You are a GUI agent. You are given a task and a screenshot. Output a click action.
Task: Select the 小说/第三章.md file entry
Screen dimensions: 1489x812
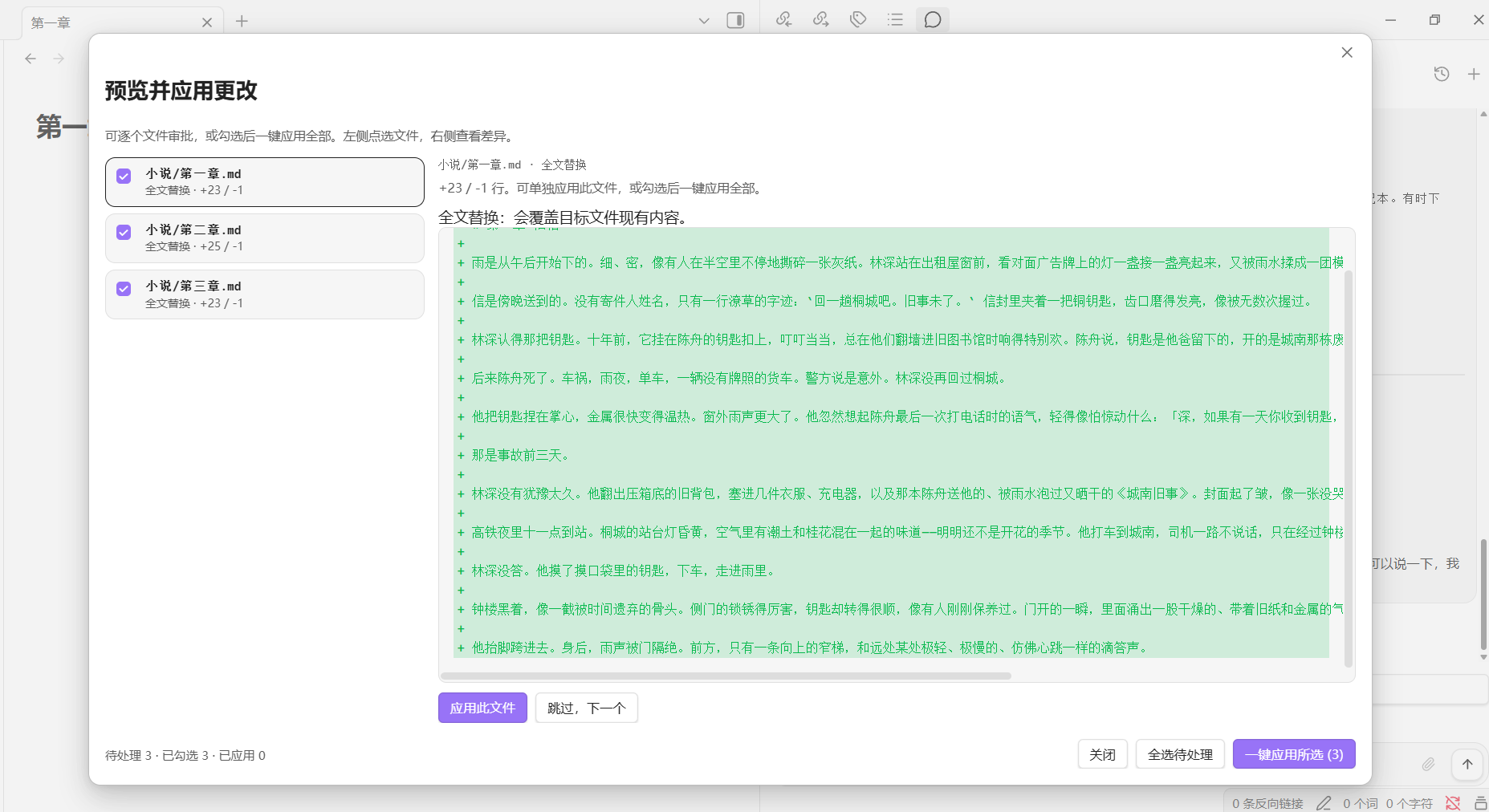[265, 294]
